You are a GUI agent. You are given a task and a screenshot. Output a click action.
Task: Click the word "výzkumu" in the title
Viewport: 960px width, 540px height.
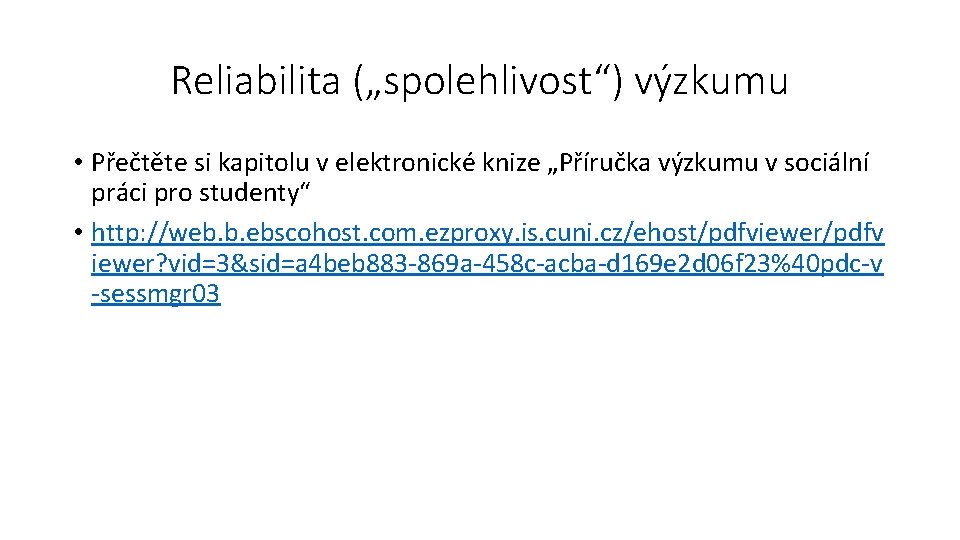tap(711, 81)
